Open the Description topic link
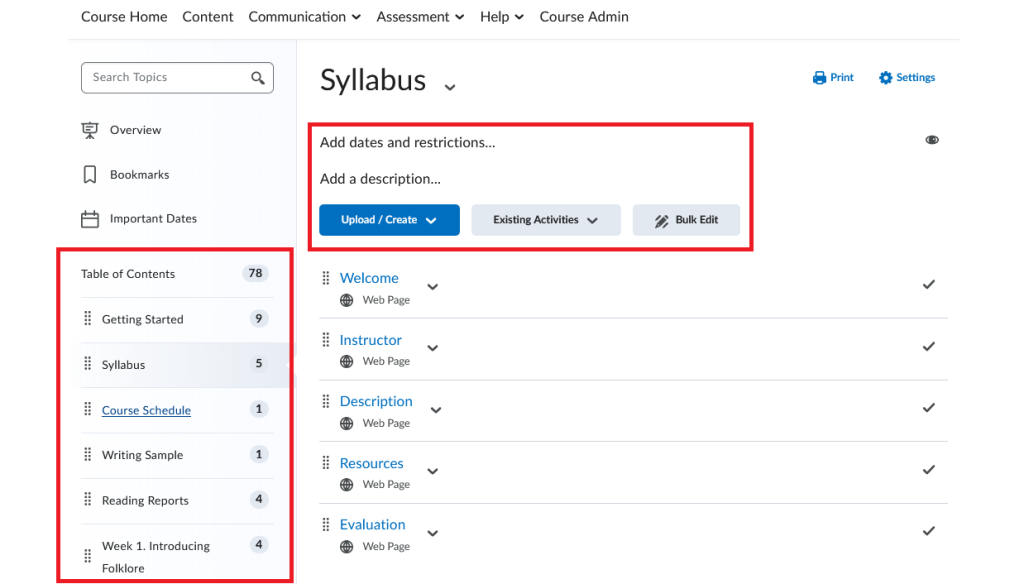This screenshot has width=1024, height=584. 376,401
